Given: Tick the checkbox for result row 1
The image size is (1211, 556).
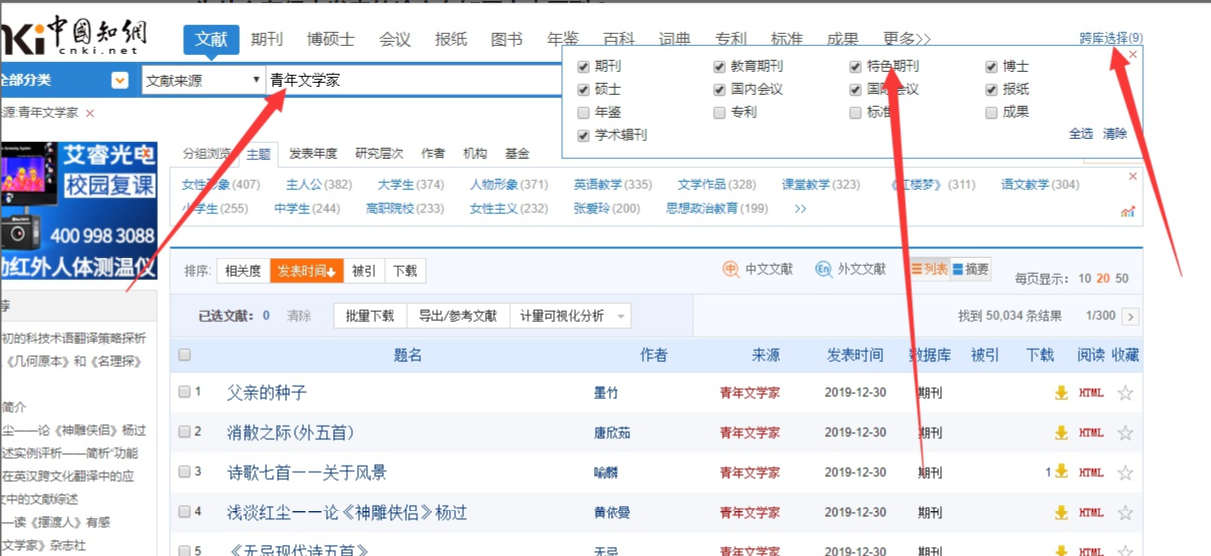Looking at the screenshot, I should [184, 392].
